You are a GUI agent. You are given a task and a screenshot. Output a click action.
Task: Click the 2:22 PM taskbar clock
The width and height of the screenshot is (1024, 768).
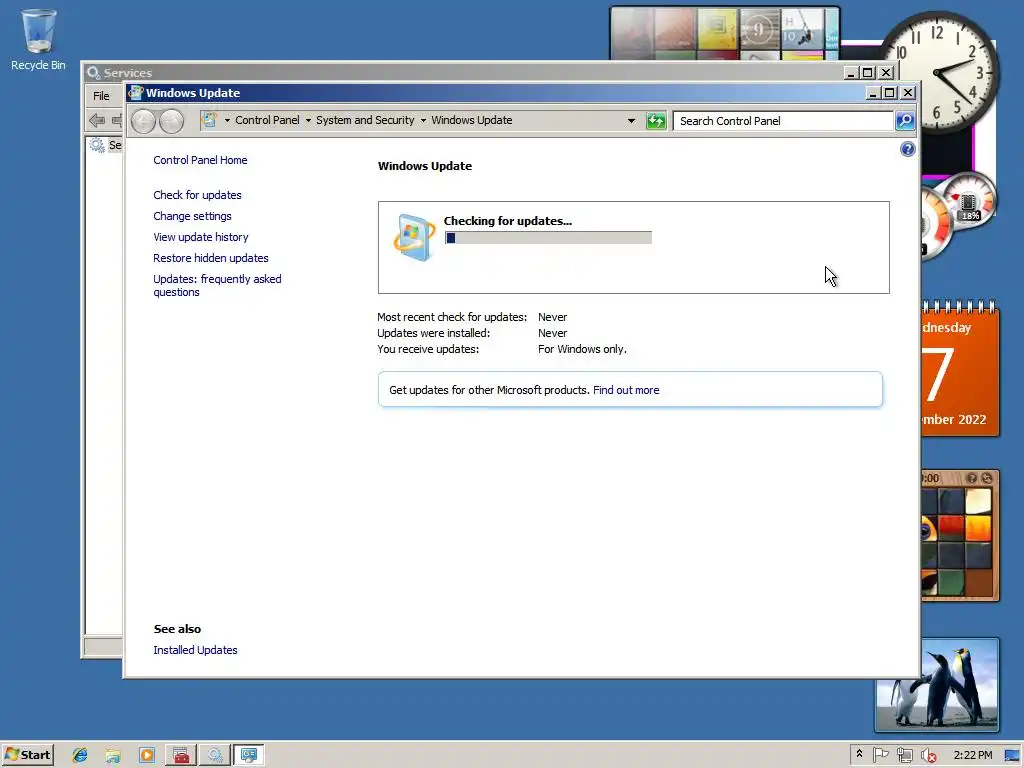[972, 756]
